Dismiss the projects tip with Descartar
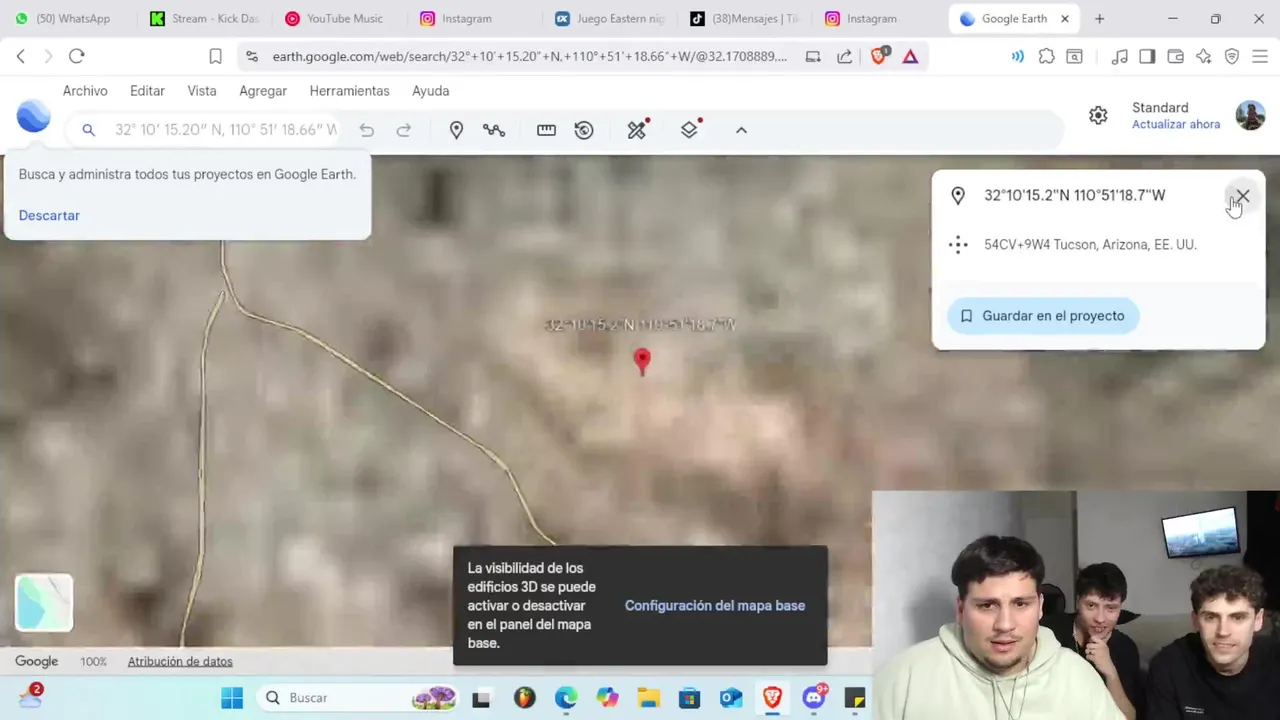Screen dimensions: 1280x720 [x=49, y=215]
